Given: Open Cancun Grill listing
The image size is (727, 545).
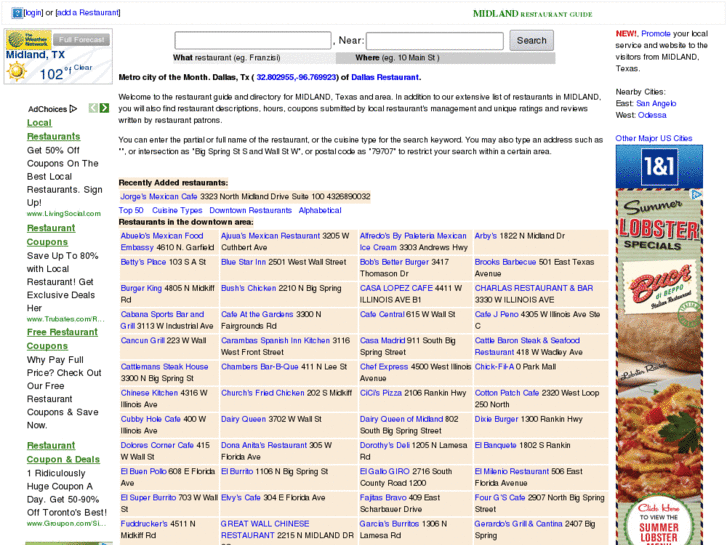Looking at the screenshot, I should coord(142,340).
